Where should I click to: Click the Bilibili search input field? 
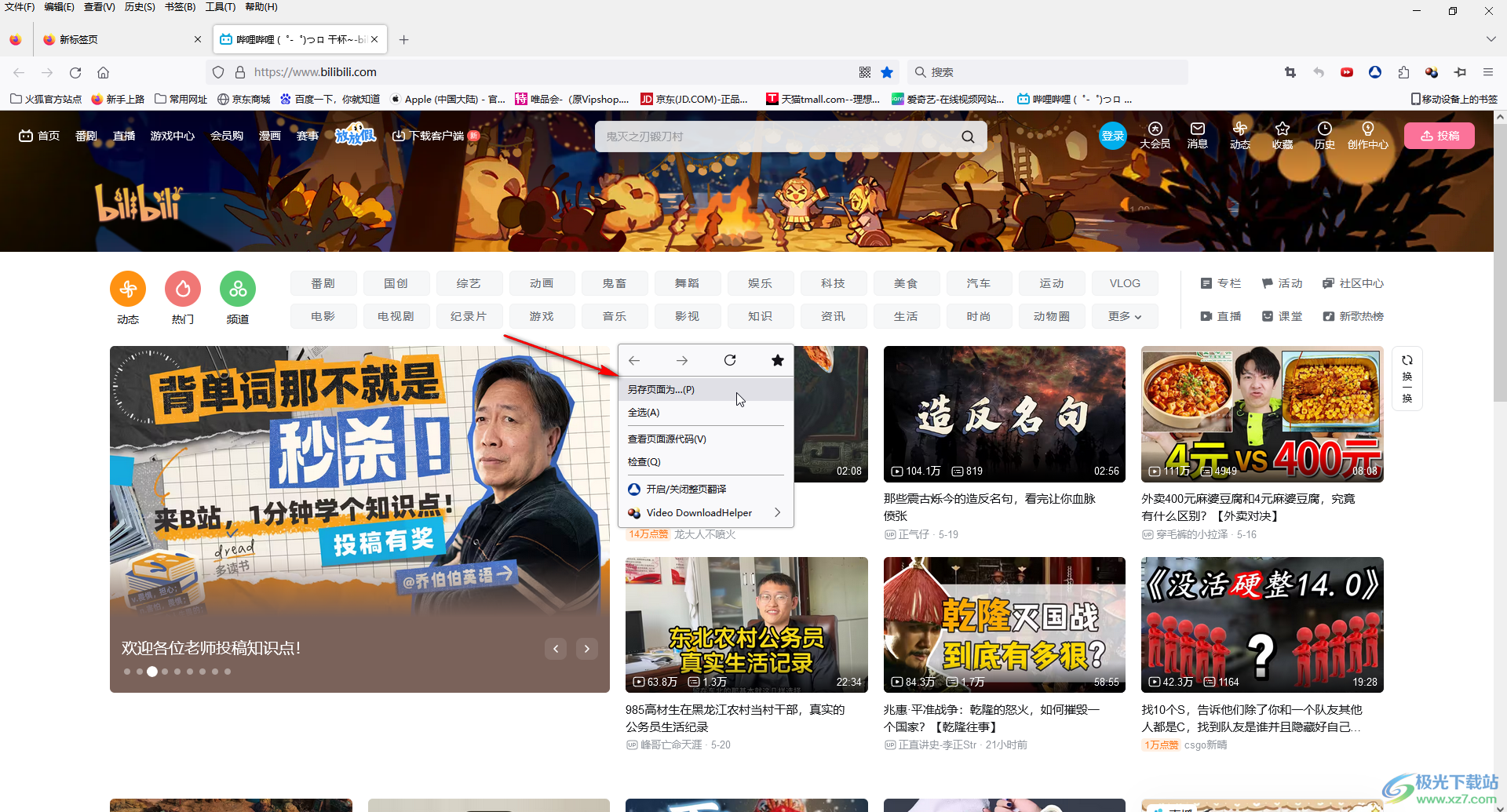click(x=777, y=137)
